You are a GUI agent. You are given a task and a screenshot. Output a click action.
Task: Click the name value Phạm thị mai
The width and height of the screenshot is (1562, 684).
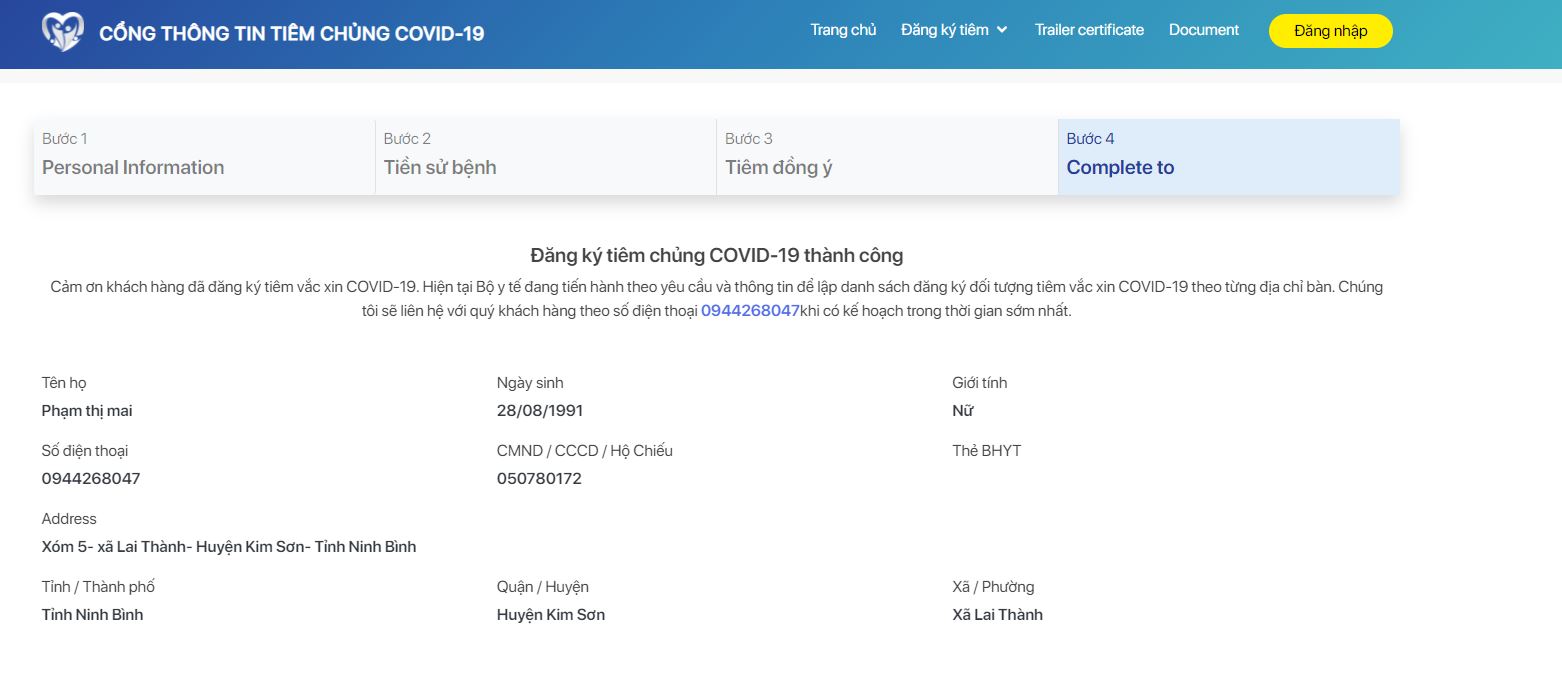point(87,411)
